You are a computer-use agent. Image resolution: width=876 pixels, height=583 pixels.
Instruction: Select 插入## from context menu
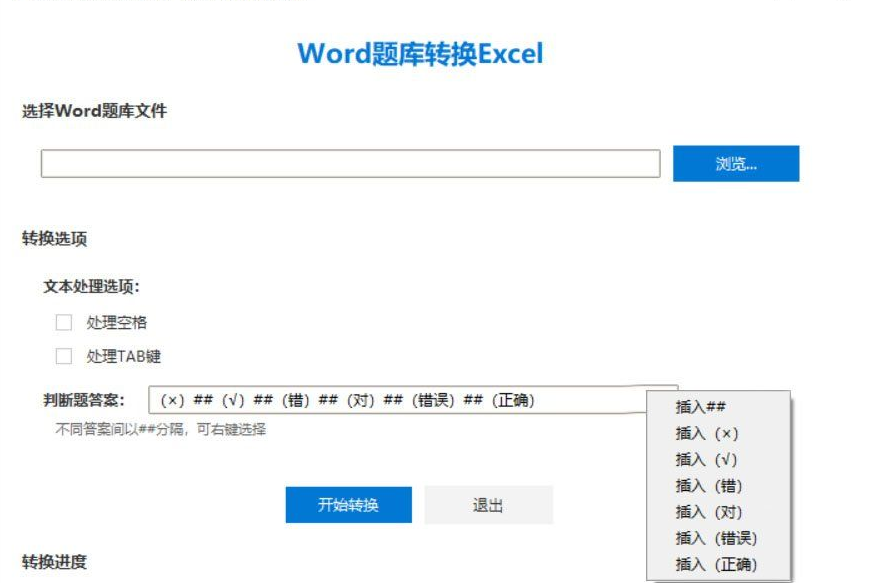point(718,407)
